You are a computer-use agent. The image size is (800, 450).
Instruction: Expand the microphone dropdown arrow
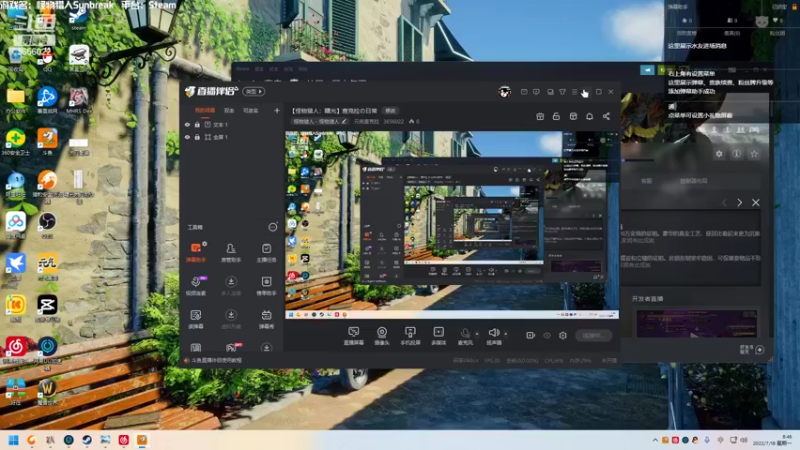[477, 334]
